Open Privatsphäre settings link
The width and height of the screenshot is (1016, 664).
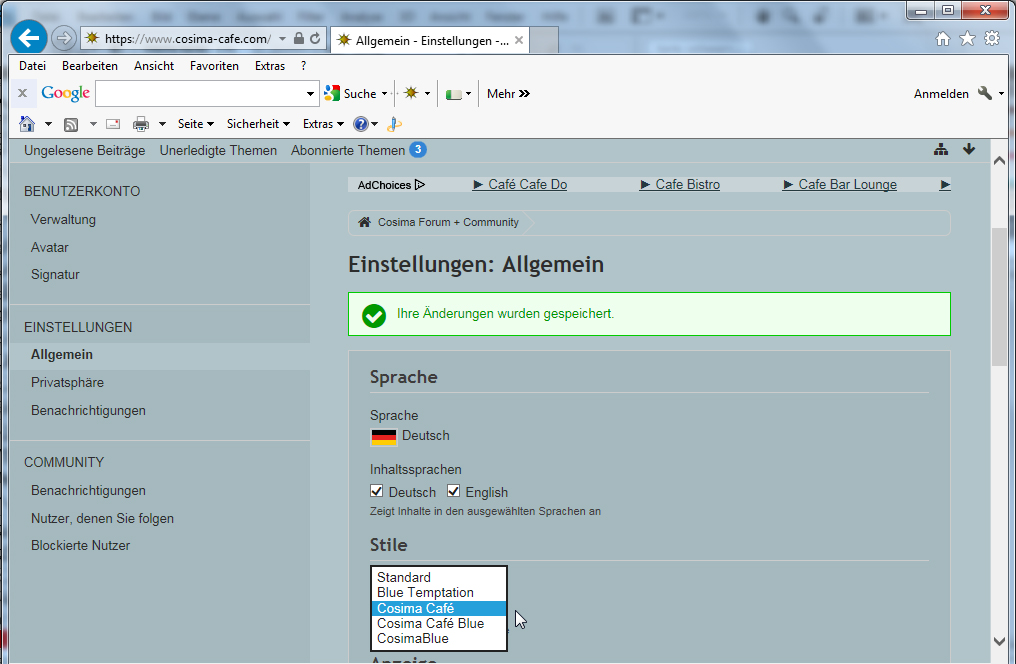tap(67, 382)
